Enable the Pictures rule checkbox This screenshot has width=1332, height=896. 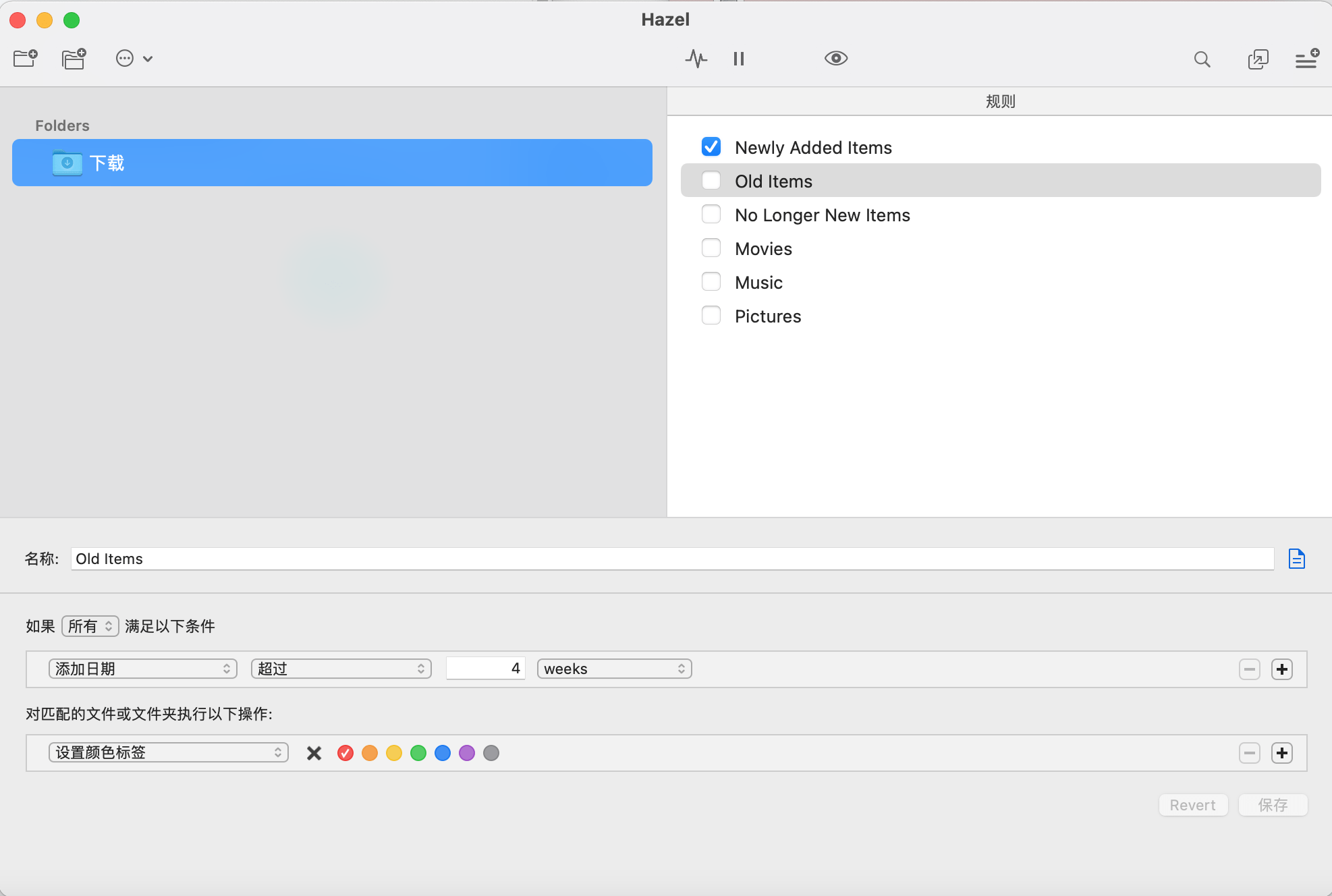click(x=711, y=316)
